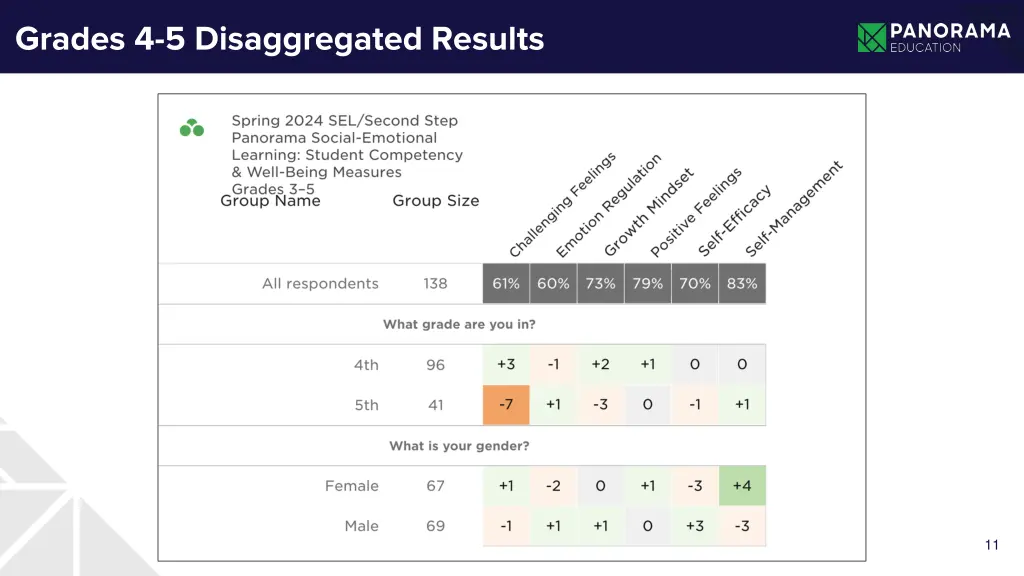Viewport: 1024px width, 576px height.
Task: Click the slide page number 11
Action: (991, 545)
